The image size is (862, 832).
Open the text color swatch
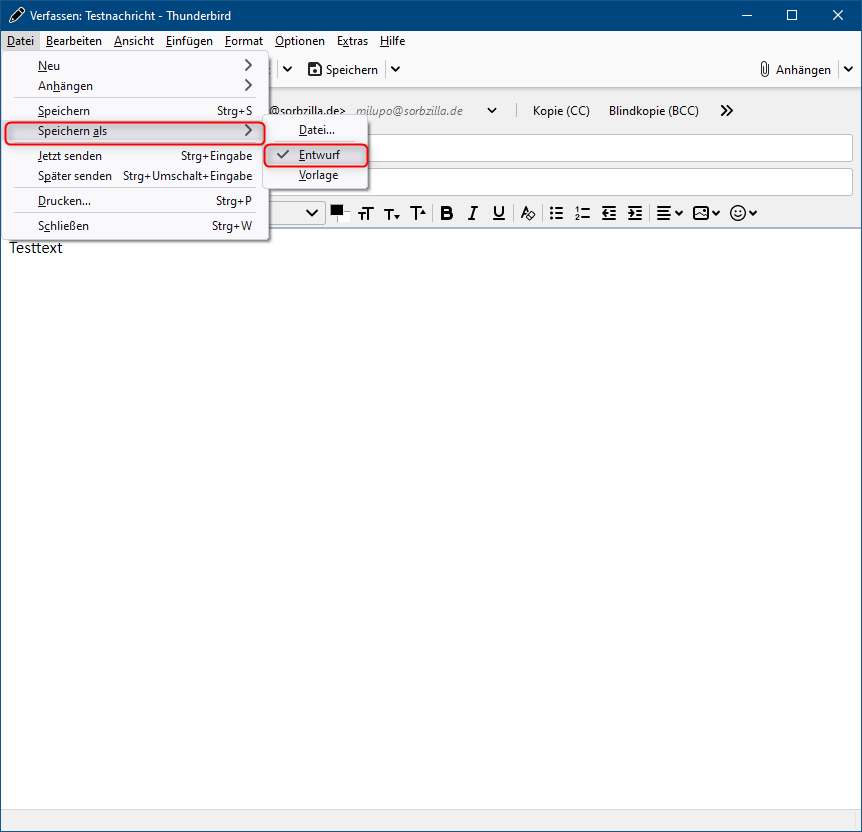337,211
